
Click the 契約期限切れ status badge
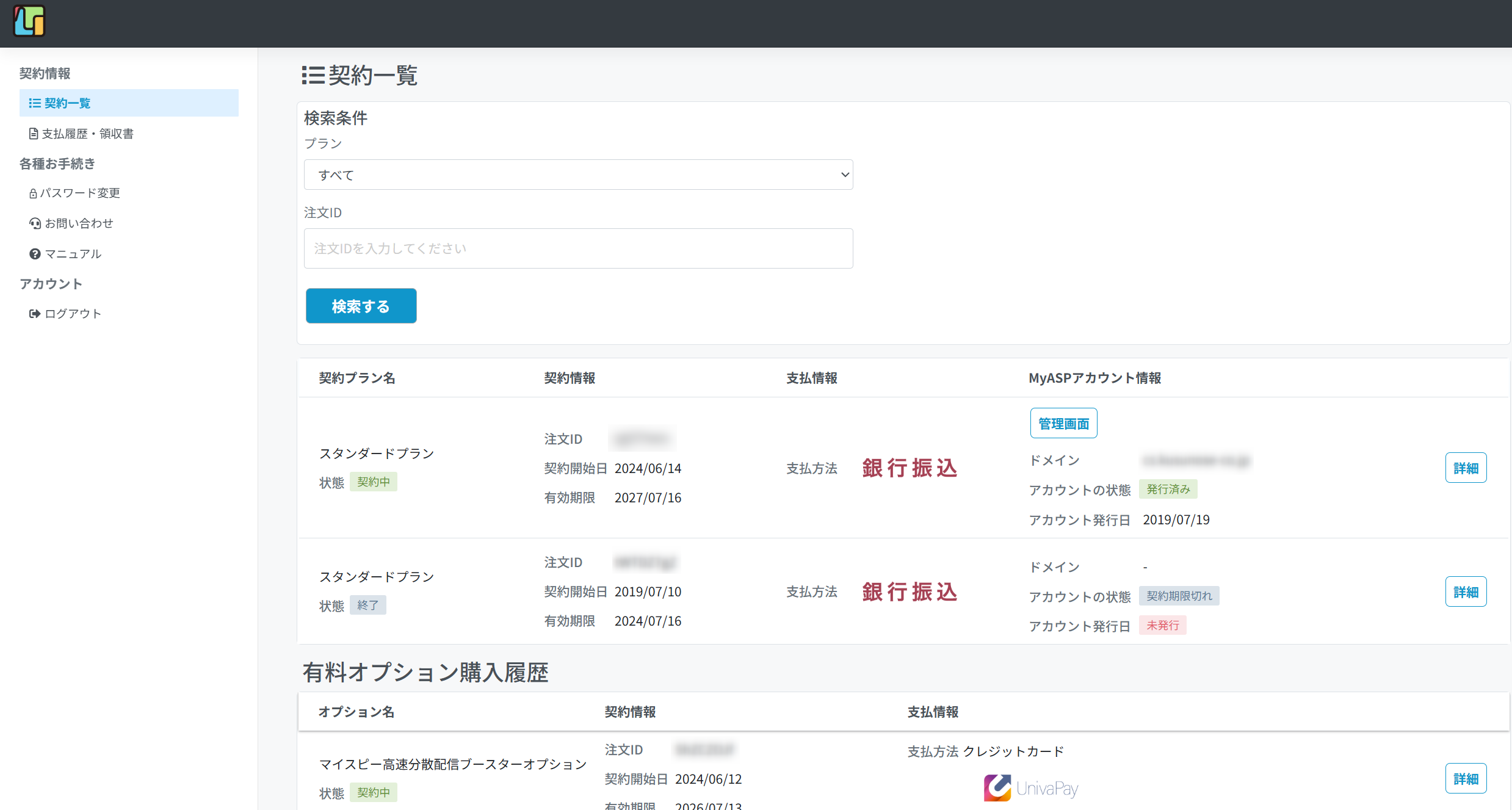click(x=1179, y=596)
